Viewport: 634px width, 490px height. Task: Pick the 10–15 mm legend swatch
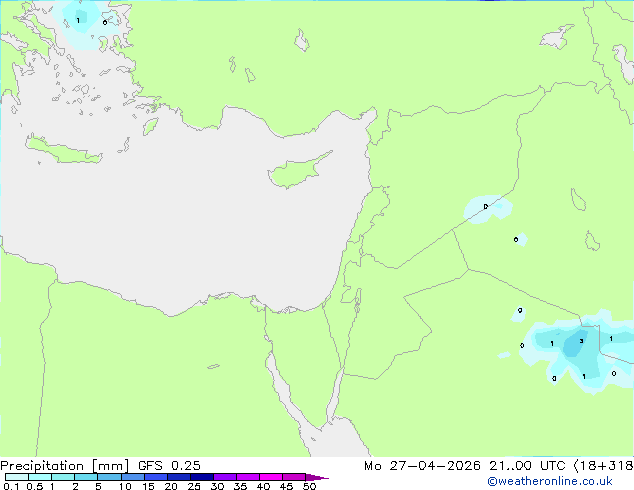click(132, 477)
